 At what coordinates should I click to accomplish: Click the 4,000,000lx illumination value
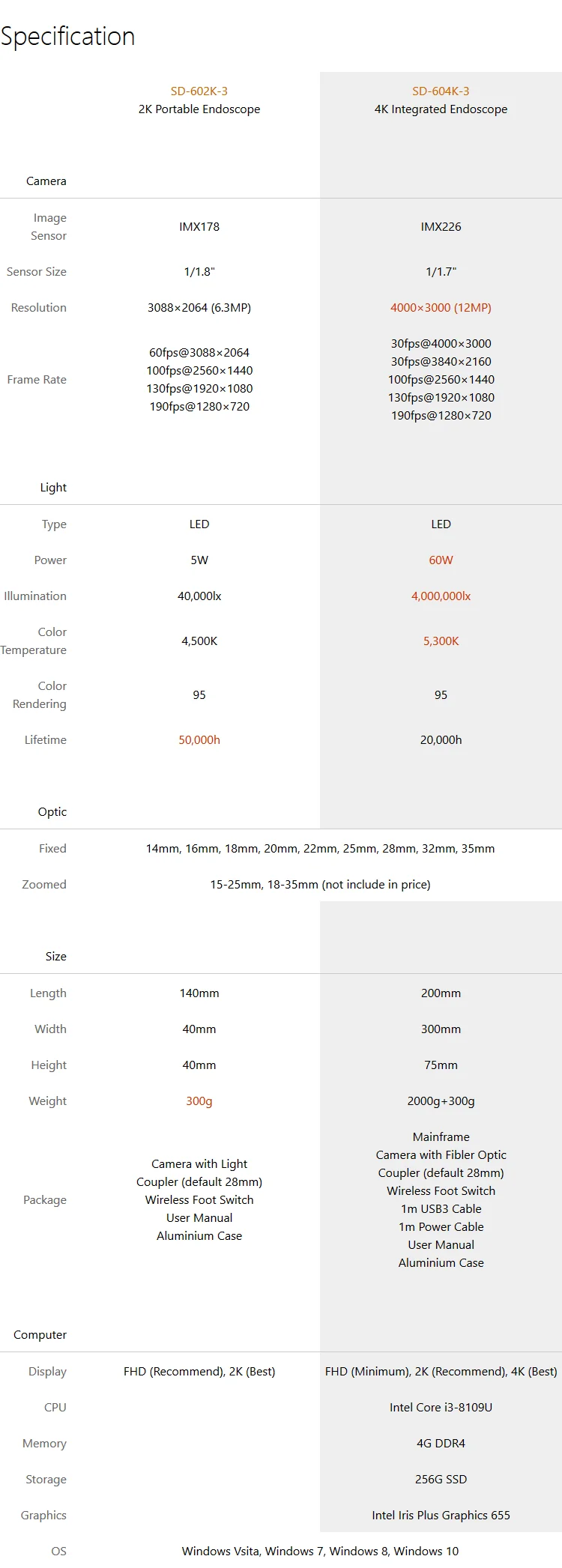(441, 596)
